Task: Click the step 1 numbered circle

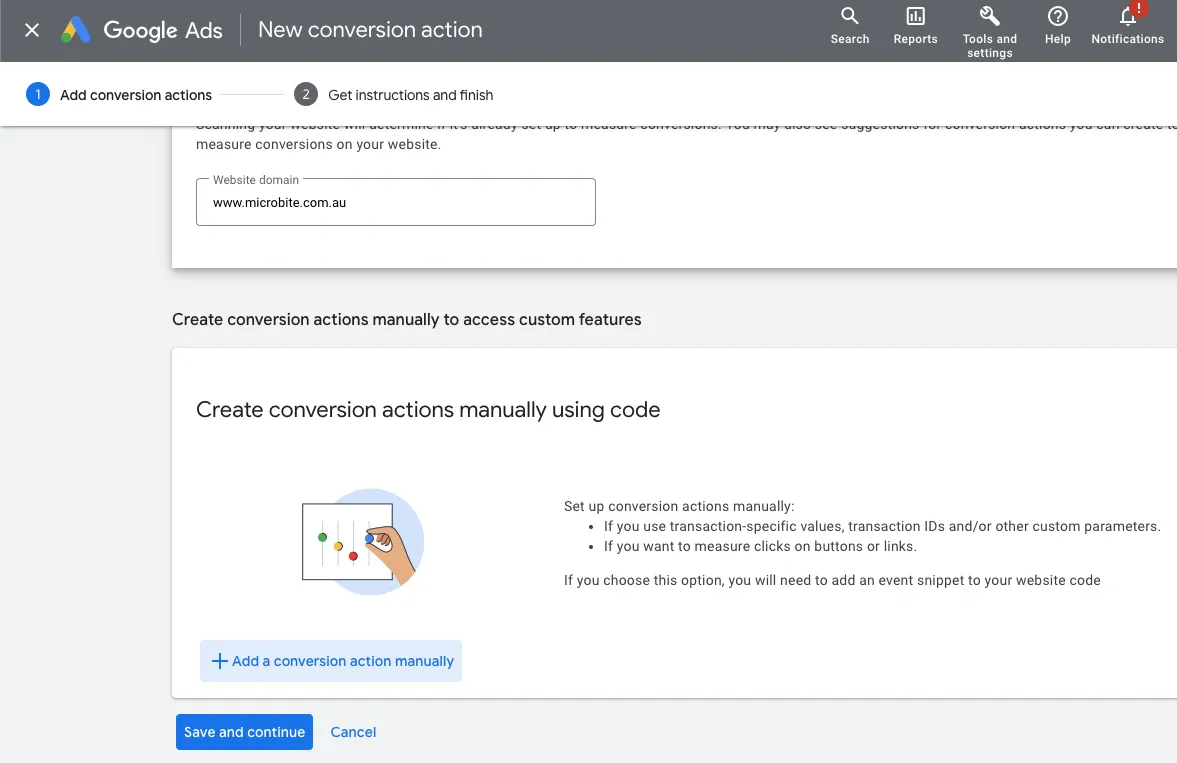Action: [37, 94]
